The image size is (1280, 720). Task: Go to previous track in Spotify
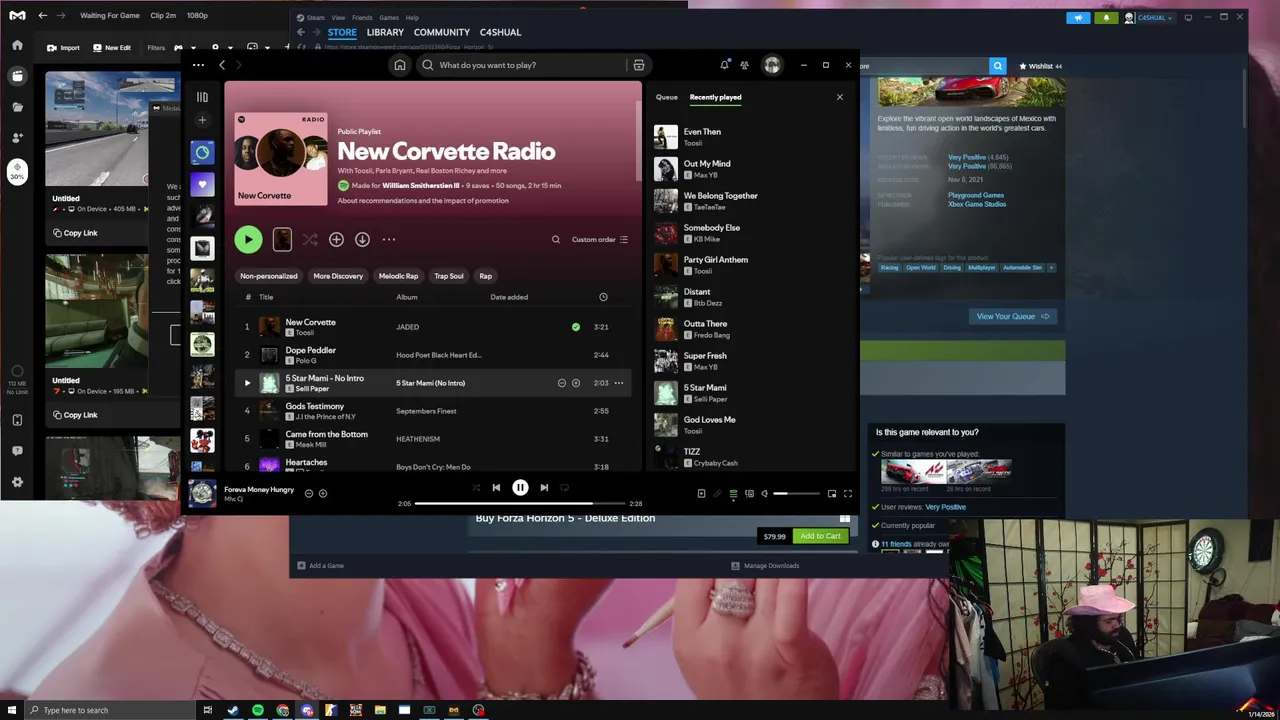[496, 488]
